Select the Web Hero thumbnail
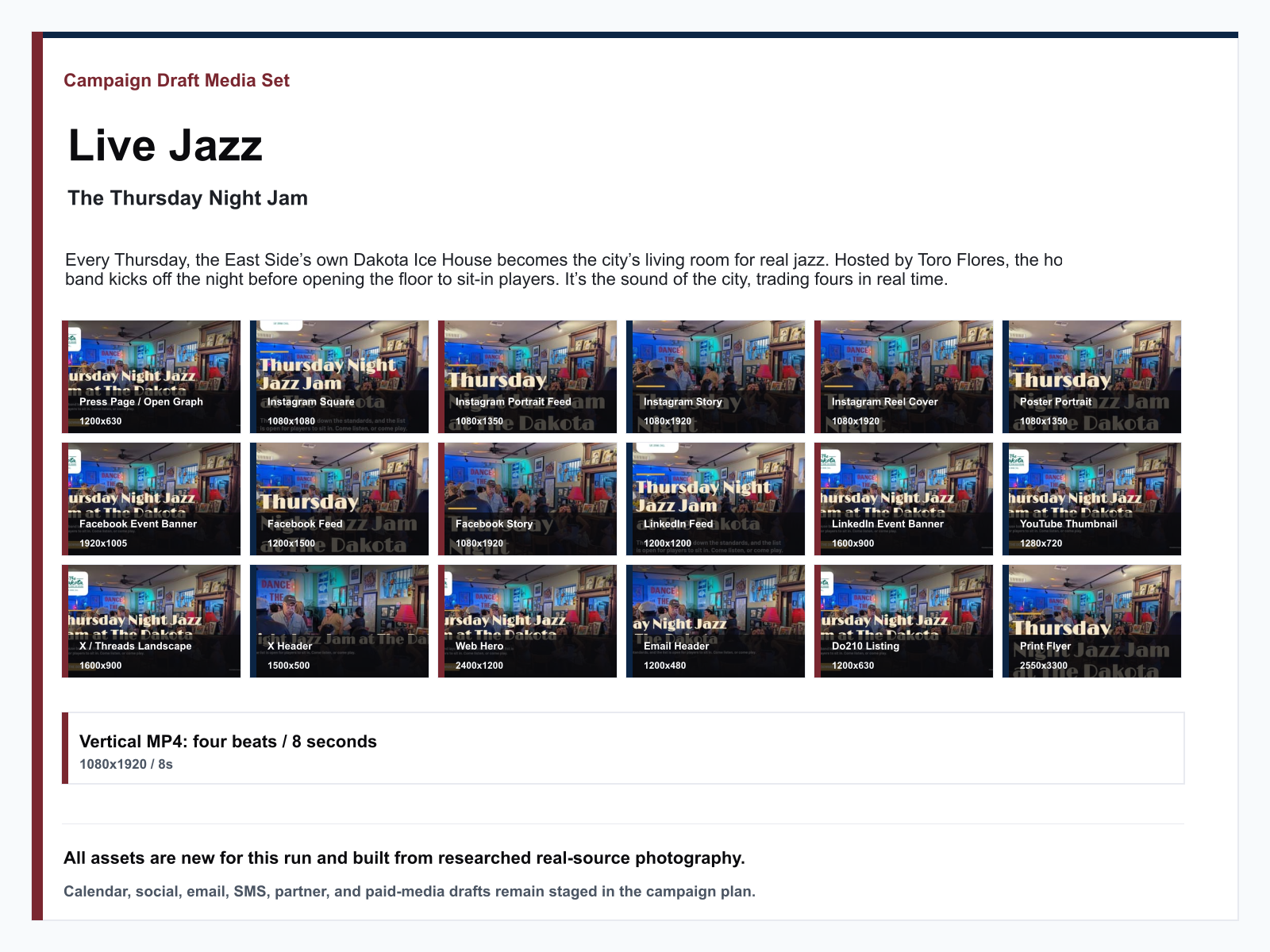Image resolution: width=1270 pixels, height=952 pixels. click(527, 621)
